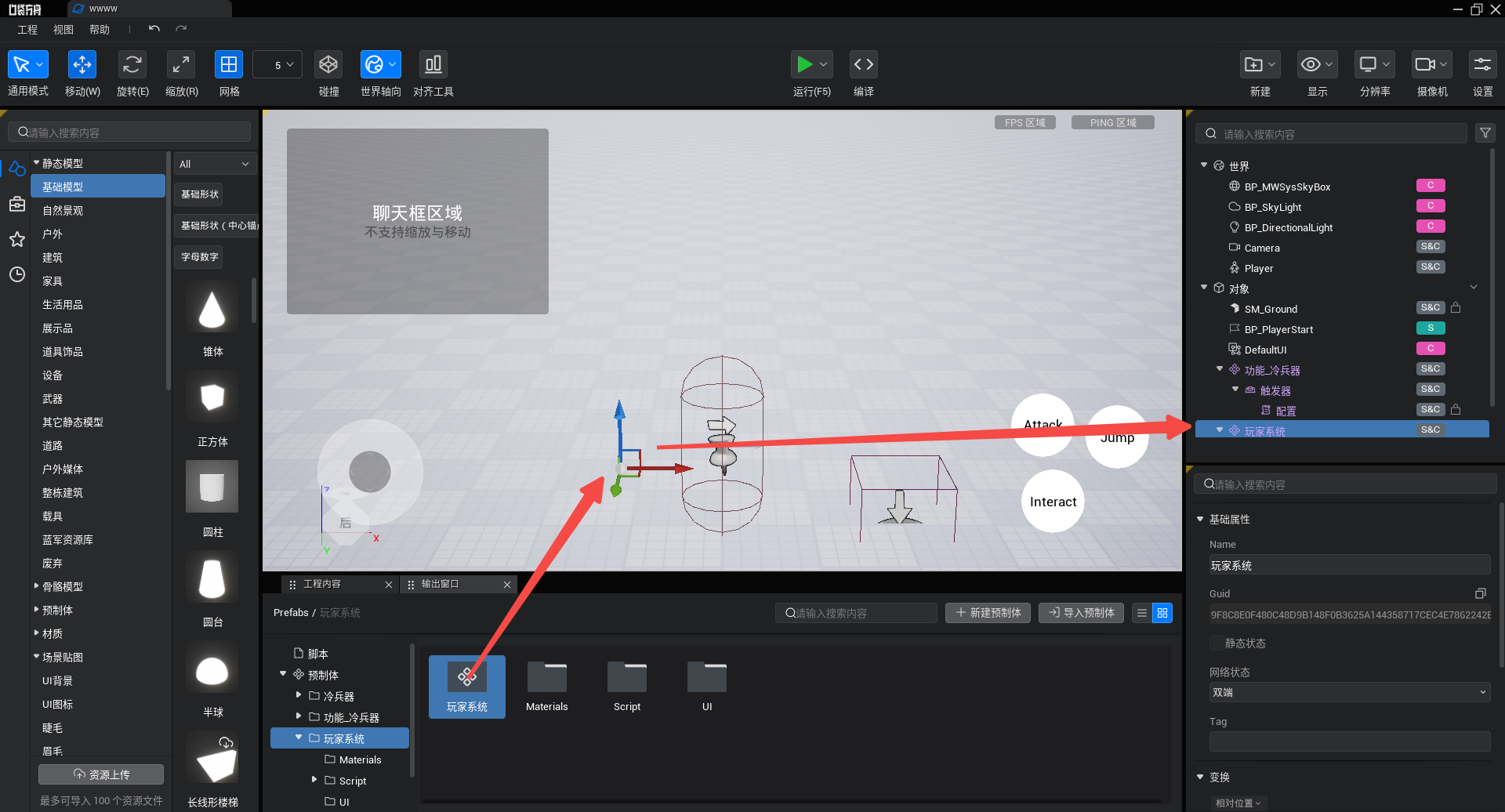The width and height of the screenshot is (1505, 812).
Task: Collapse the 基础属性 section
Action: tap(1200, 519)
